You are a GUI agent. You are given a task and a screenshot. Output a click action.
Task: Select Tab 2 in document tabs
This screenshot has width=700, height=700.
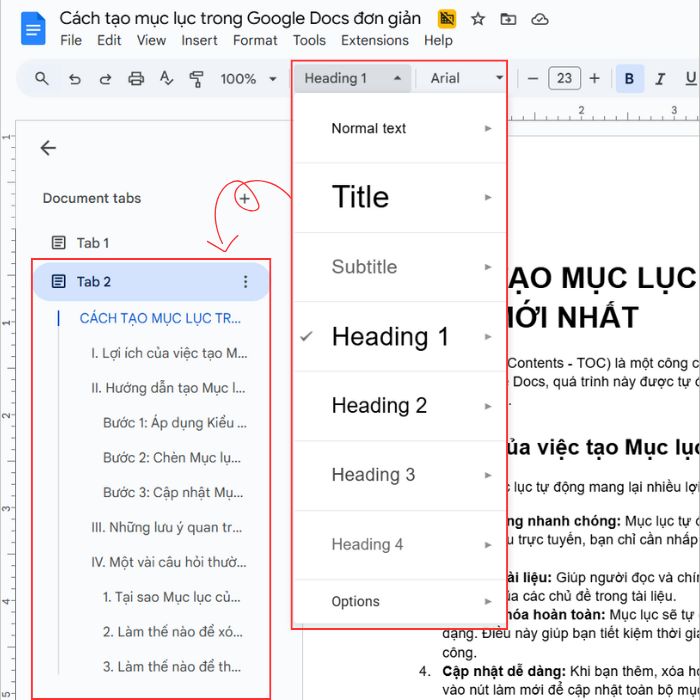[x=152, y=282]
